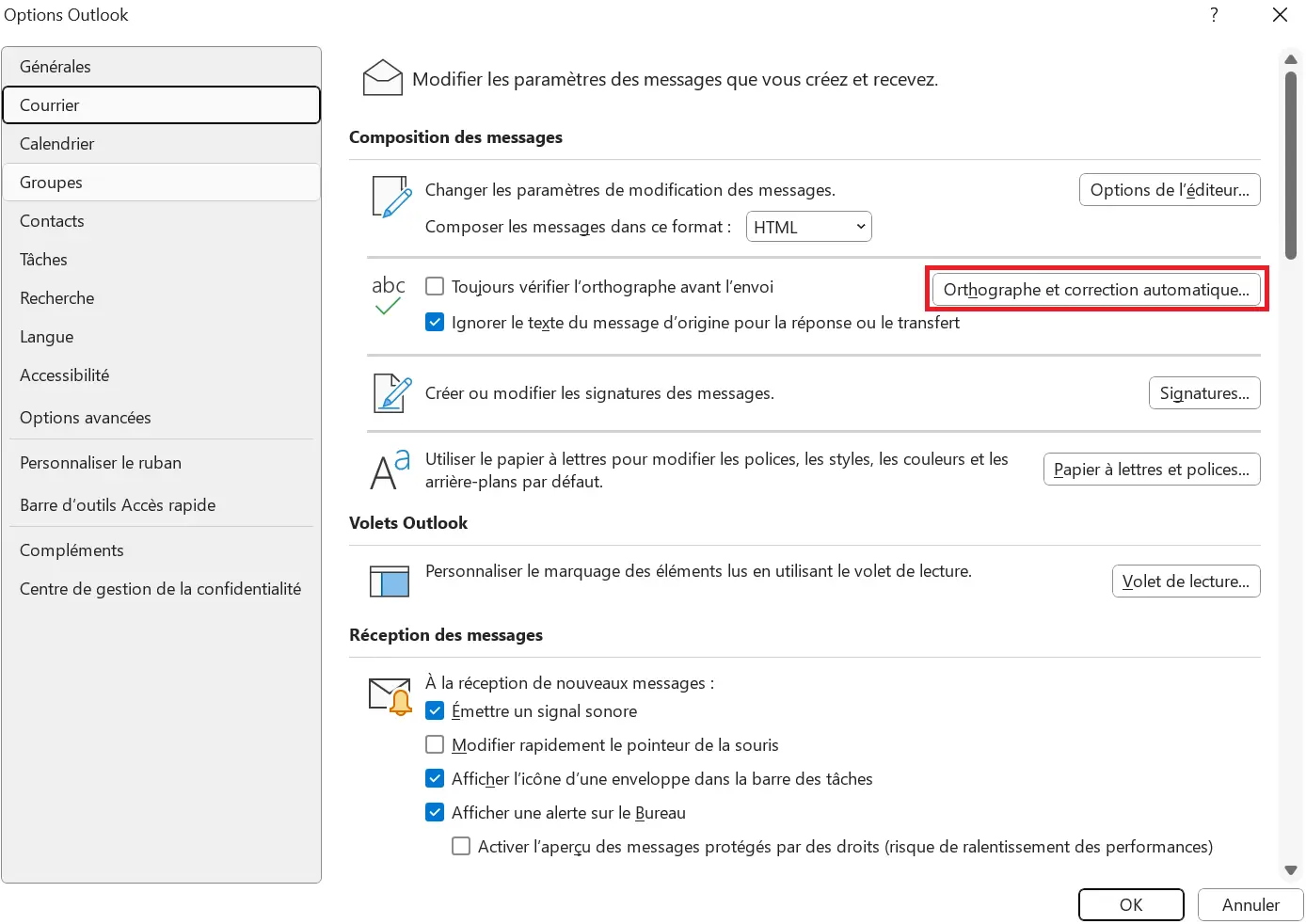Toggle envelope icon in taskbar checkbox
The height and width of the screenshot is (924, 1306).
[x=435, y=778]
